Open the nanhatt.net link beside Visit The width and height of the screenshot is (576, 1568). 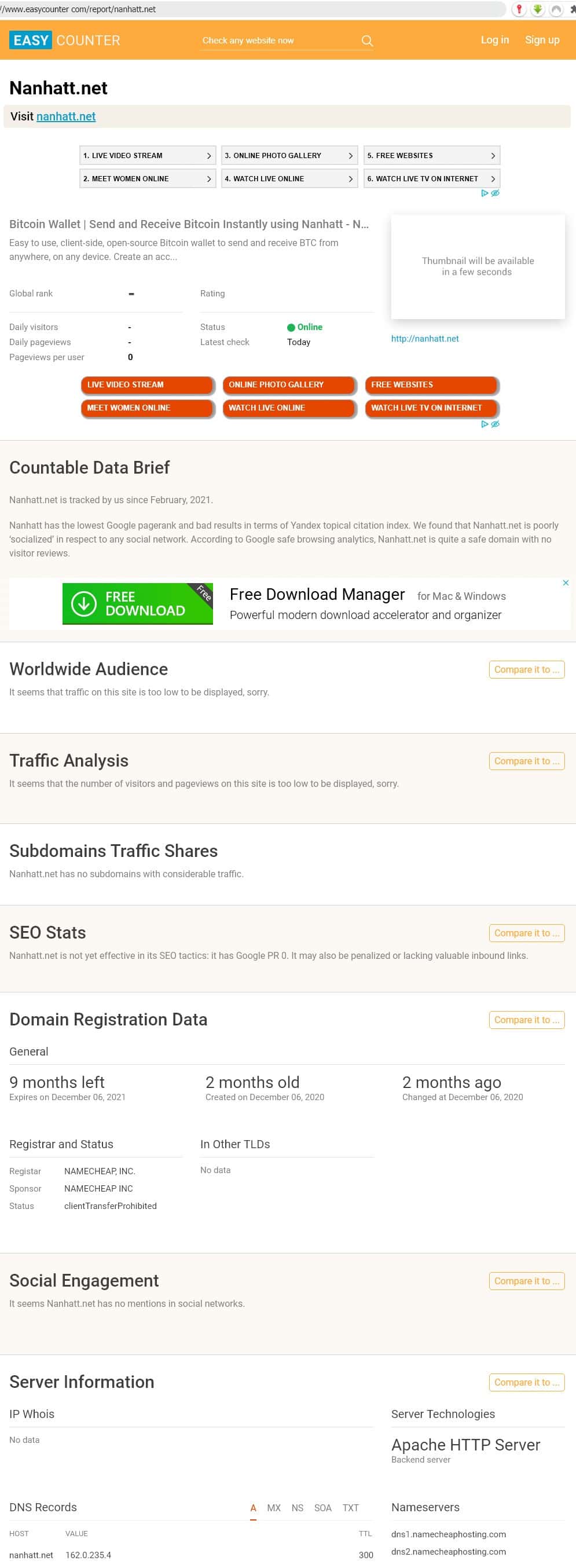click(x=66, y=116)
